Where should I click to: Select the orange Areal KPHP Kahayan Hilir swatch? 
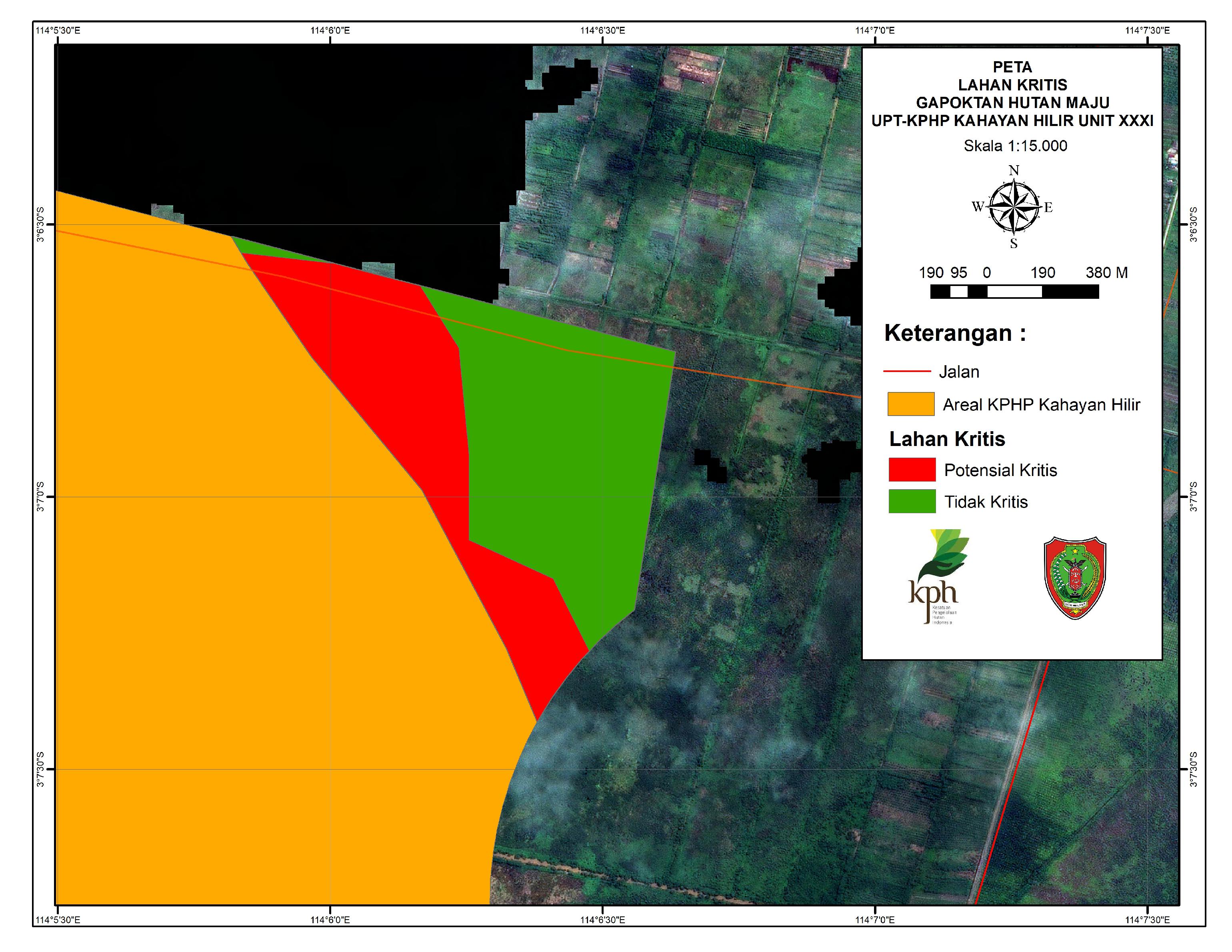pos(910,404)
